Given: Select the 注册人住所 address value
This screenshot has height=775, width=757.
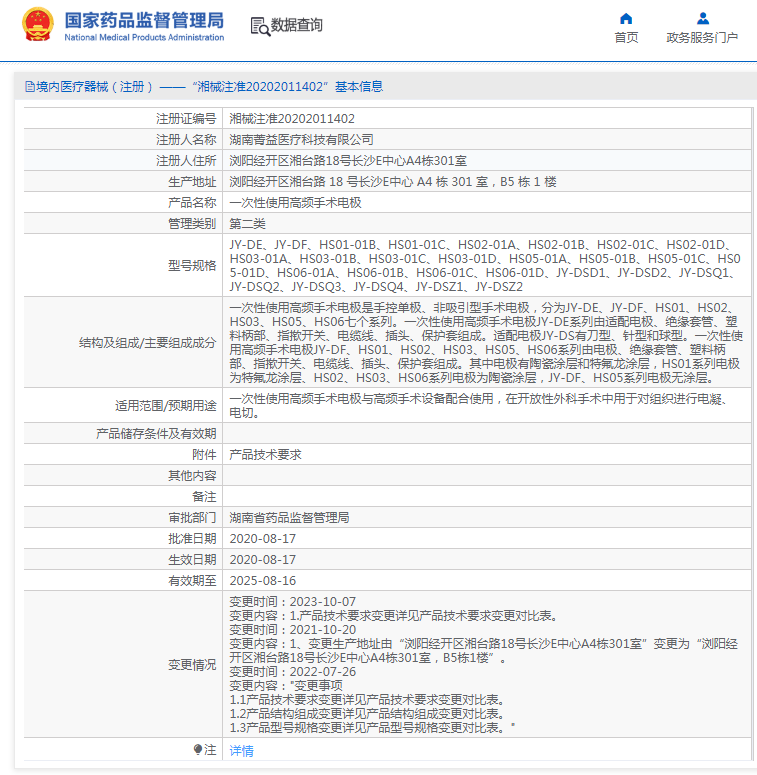Looking at the screenshot, I should [x=348, y=161].
